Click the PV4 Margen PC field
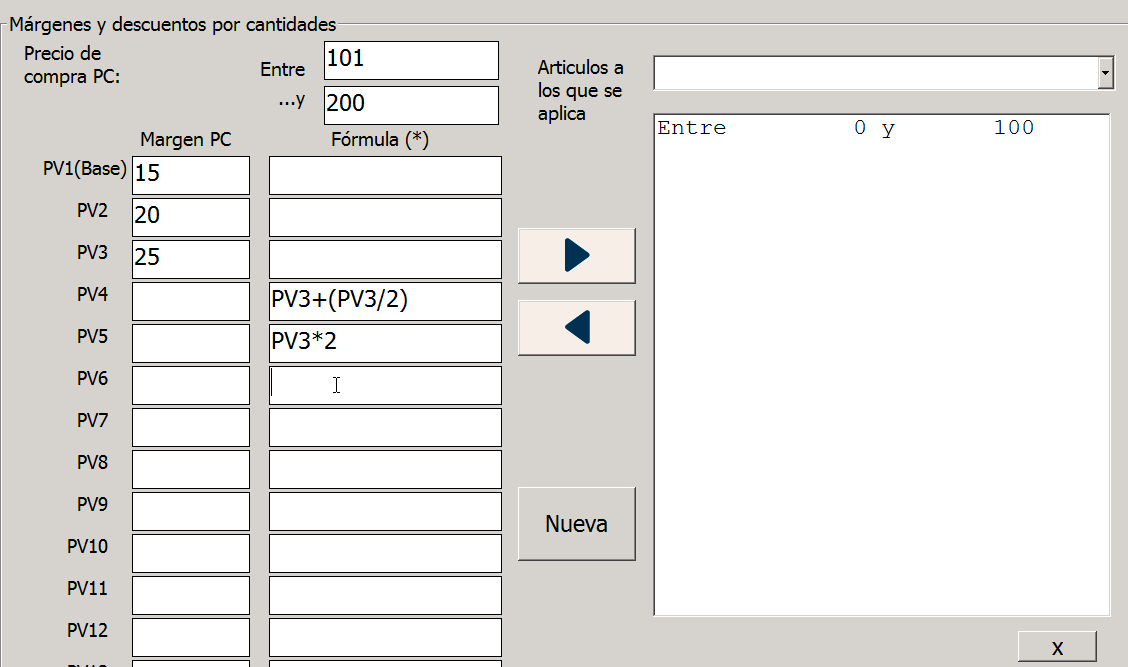The image size is (1128, 667). click(x=190, y=301)
